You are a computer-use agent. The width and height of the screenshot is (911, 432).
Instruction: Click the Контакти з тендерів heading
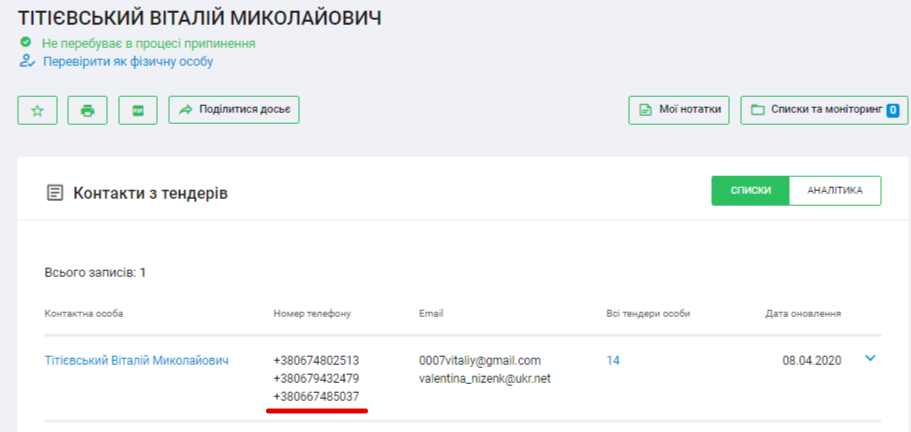(150, 193)
